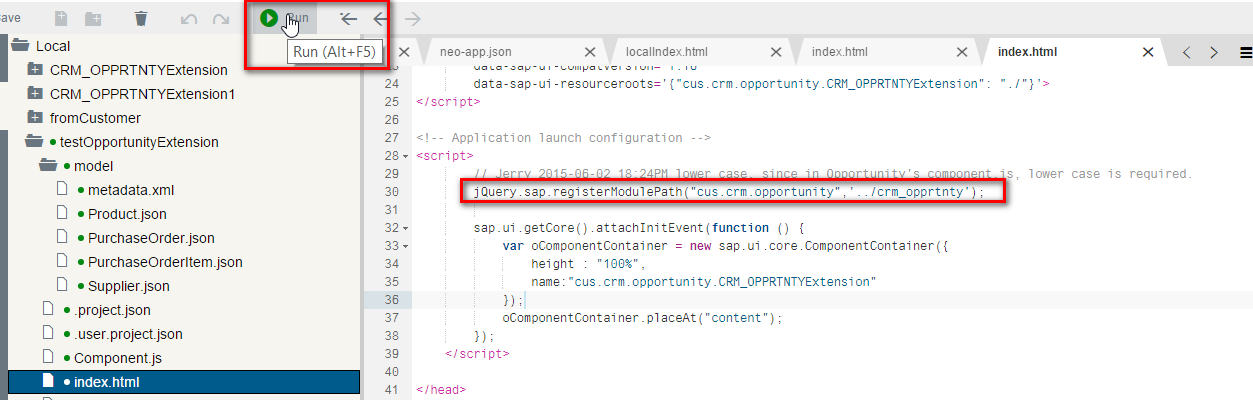
Task: Click the Jerry 2015-06-02 comment line
Action: point(833,174)
